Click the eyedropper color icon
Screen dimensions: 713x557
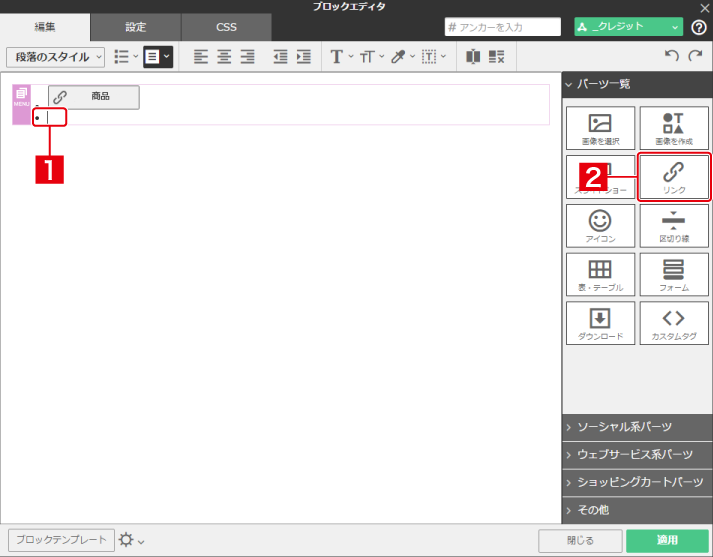[398, 57]
